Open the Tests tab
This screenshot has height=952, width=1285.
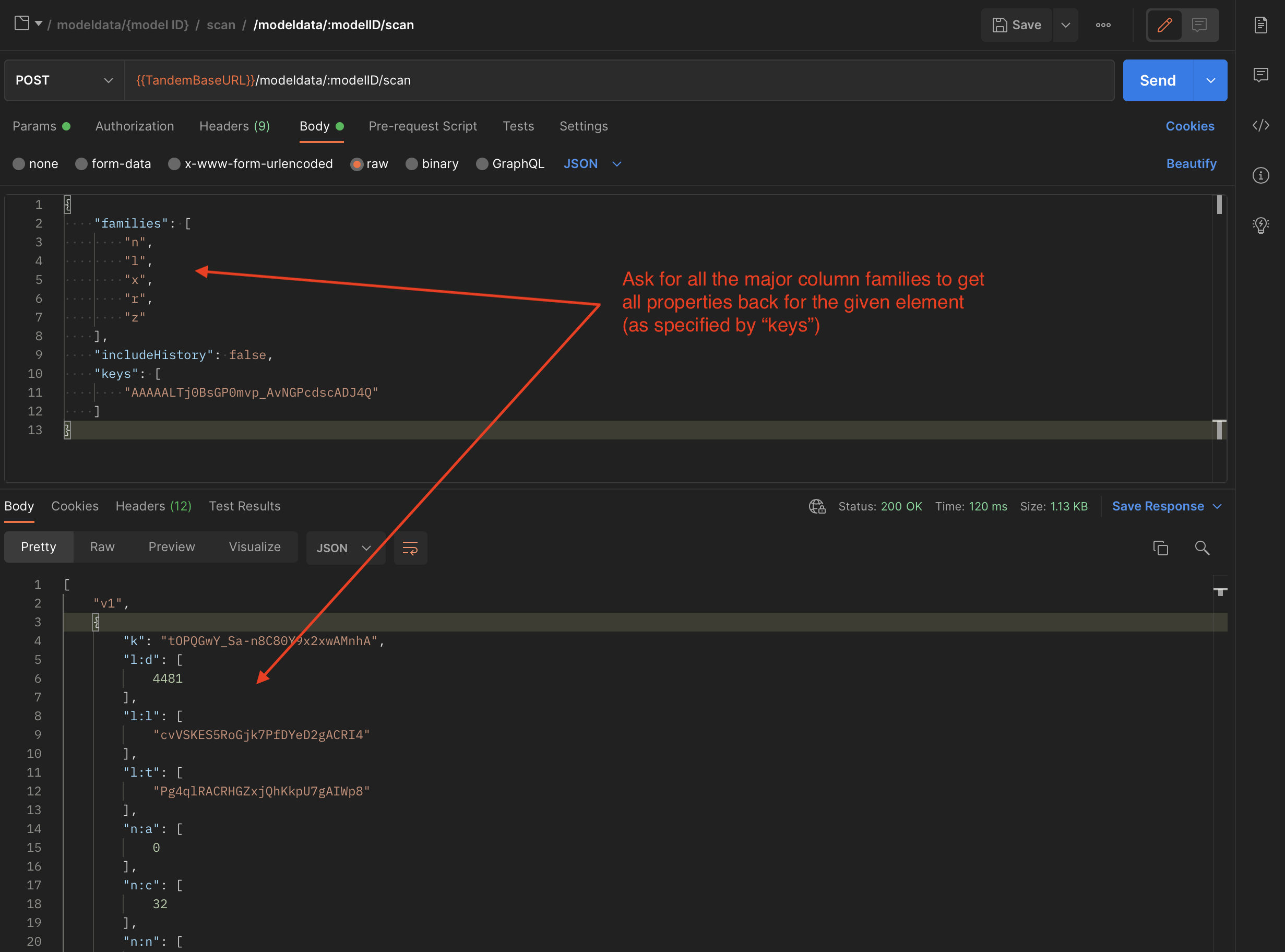pyautogui.click(x=519, y=126)
